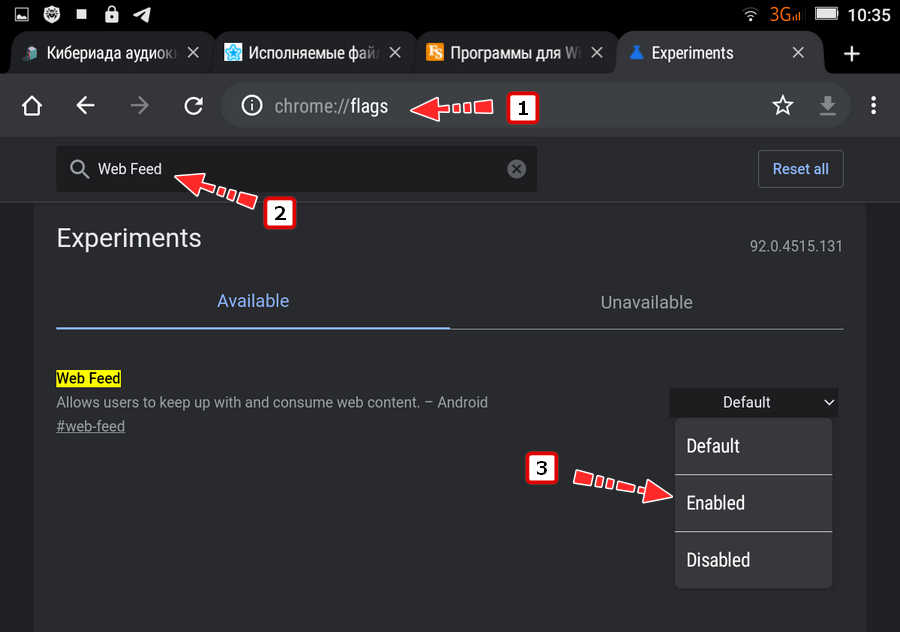Tap the highlighted Web Feed flag title
The image size is (900, 632).
tap(88, 378)
